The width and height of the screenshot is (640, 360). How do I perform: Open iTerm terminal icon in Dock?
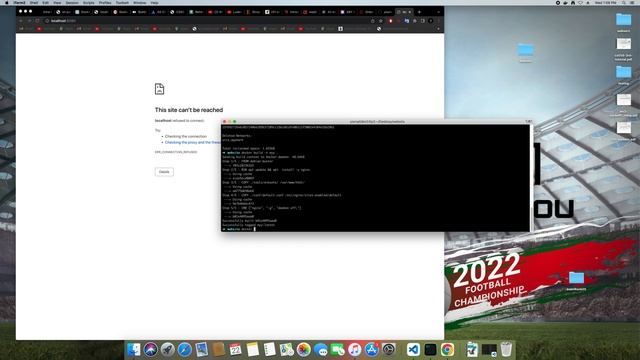(430, 349)
